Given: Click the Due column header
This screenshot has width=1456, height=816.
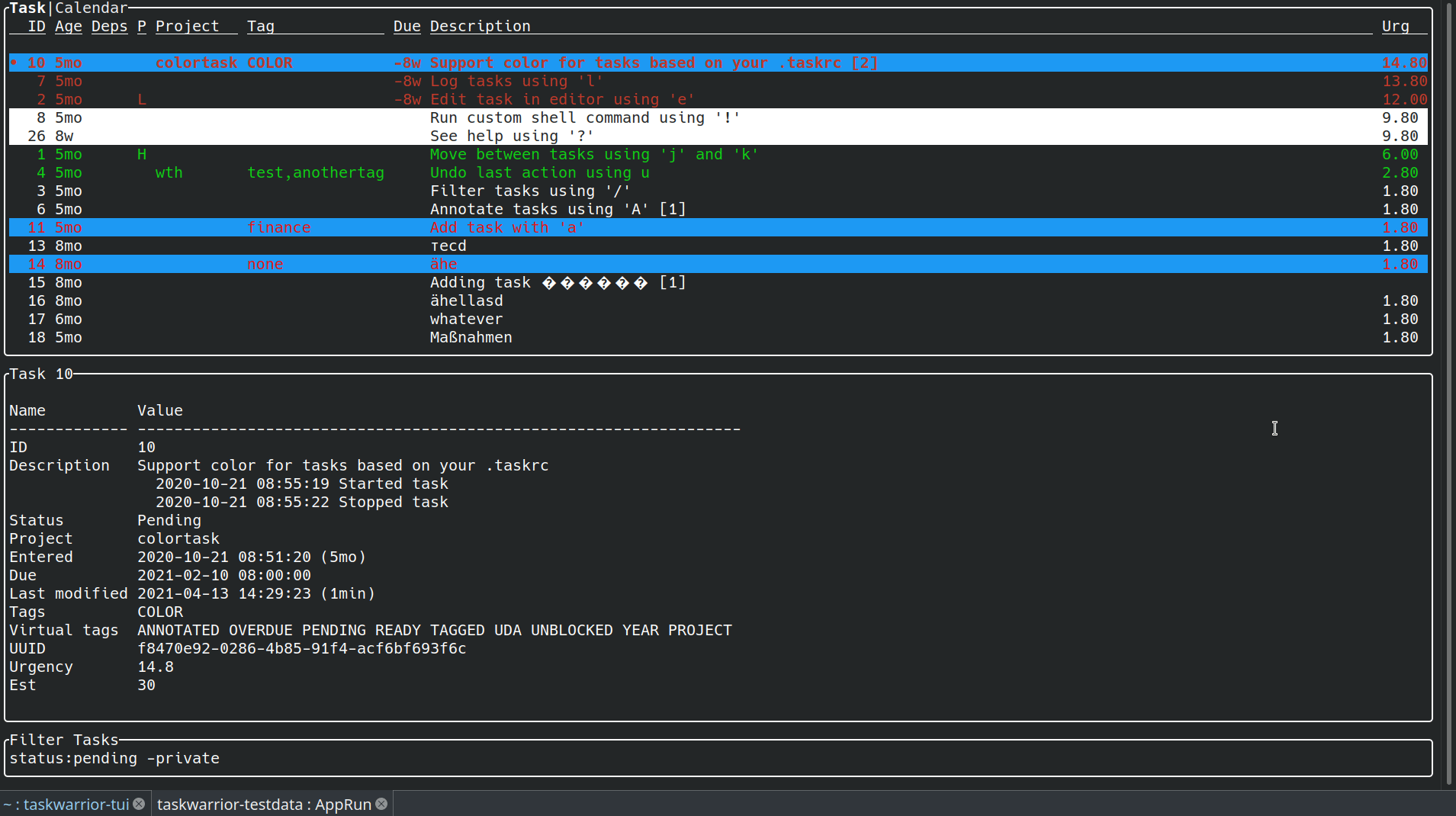Looking at the screenshot, I should [x=406, y=26].
